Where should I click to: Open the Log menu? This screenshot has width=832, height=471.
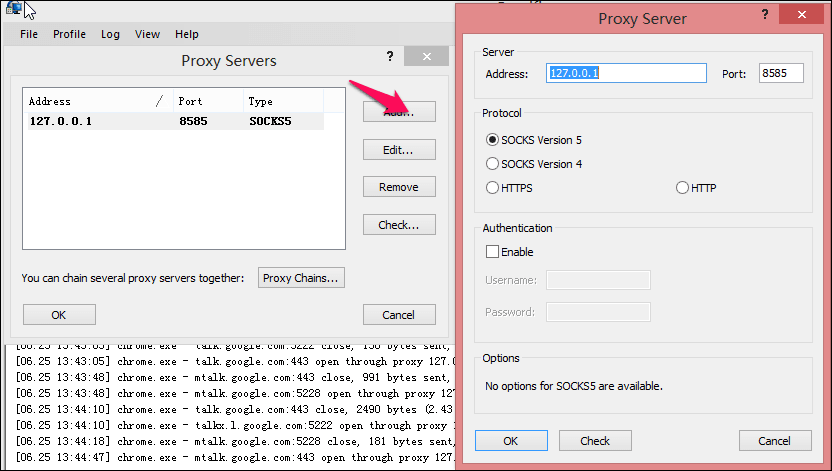110,34
